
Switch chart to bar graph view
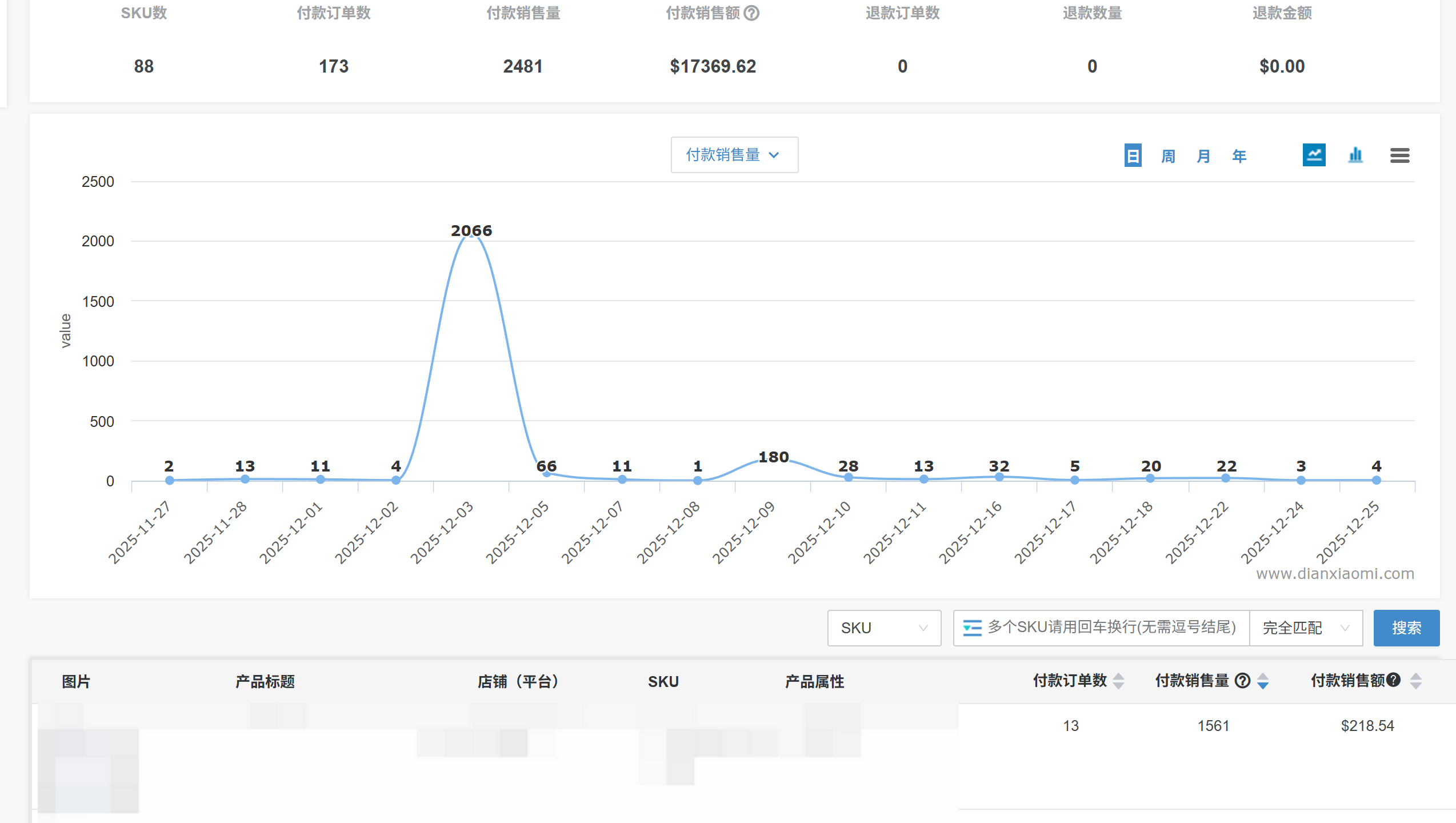coord(1355,155)
